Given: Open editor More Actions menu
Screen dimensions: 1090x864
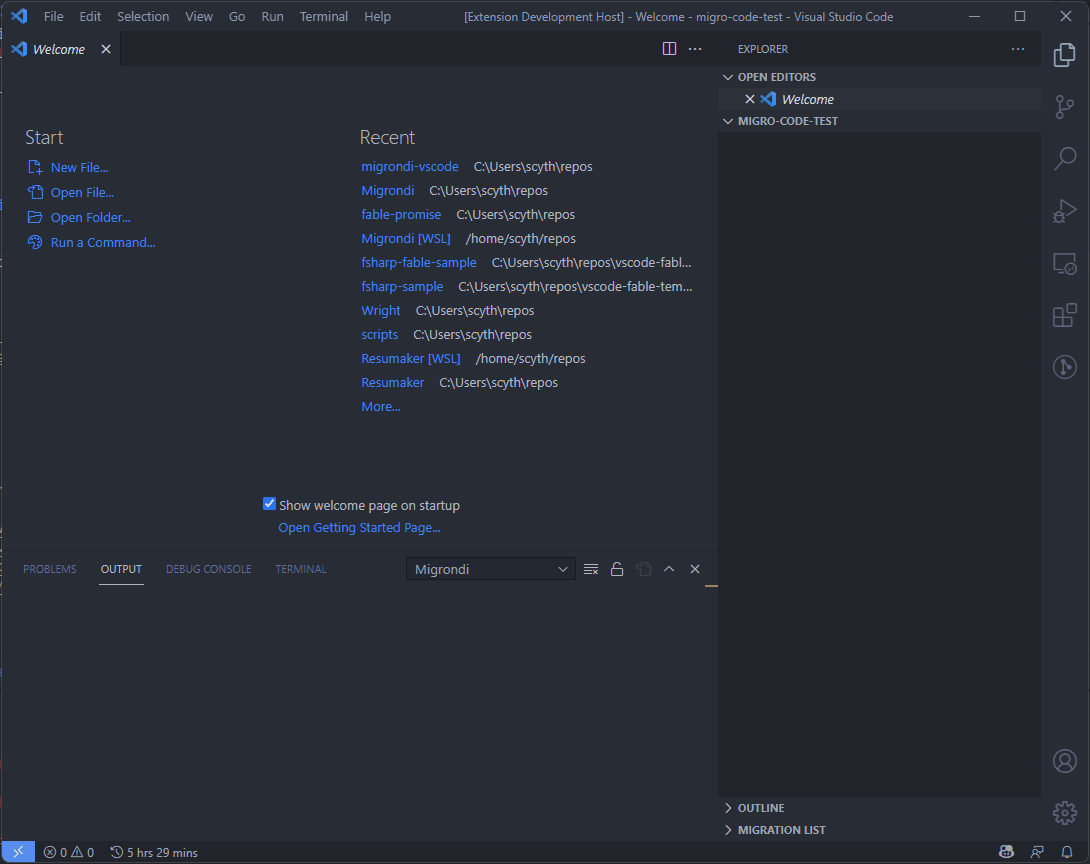Looking at the screenshot, I should (694, 49).
